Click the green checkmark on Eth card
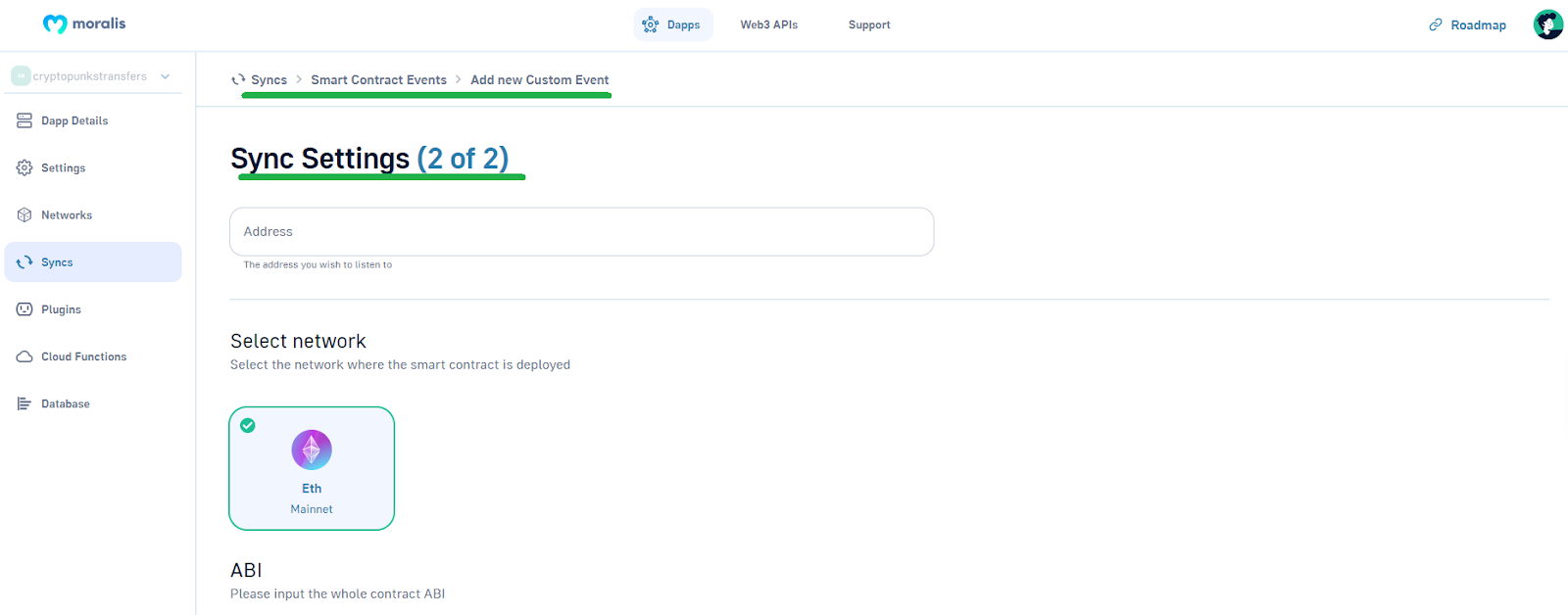The width and height of the screenshot is (1568, 615). pyautogui.click(x=248, y=425)
